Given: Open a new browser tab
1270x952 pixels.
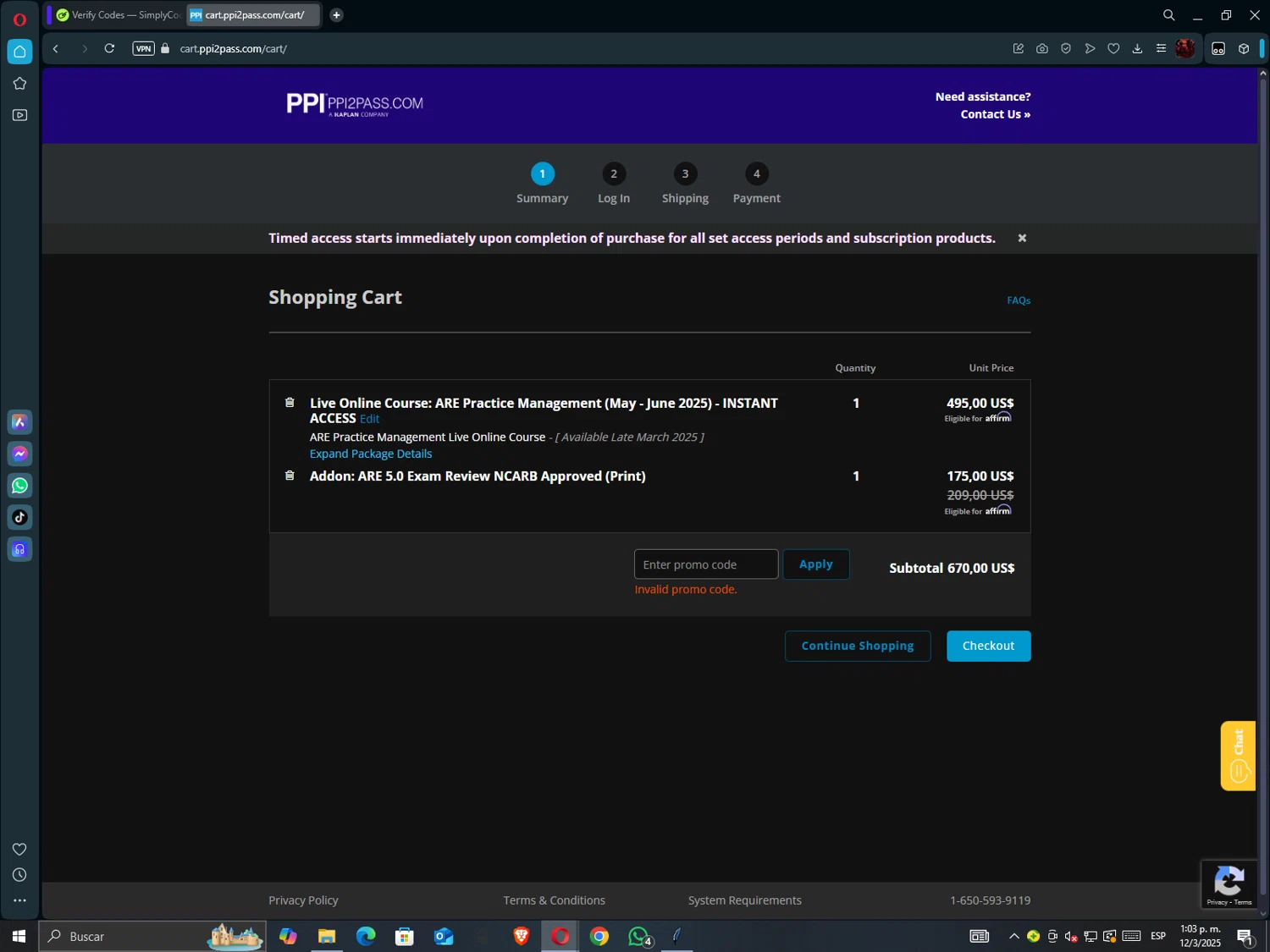Looking at the screenshot, I should (336, 15).
